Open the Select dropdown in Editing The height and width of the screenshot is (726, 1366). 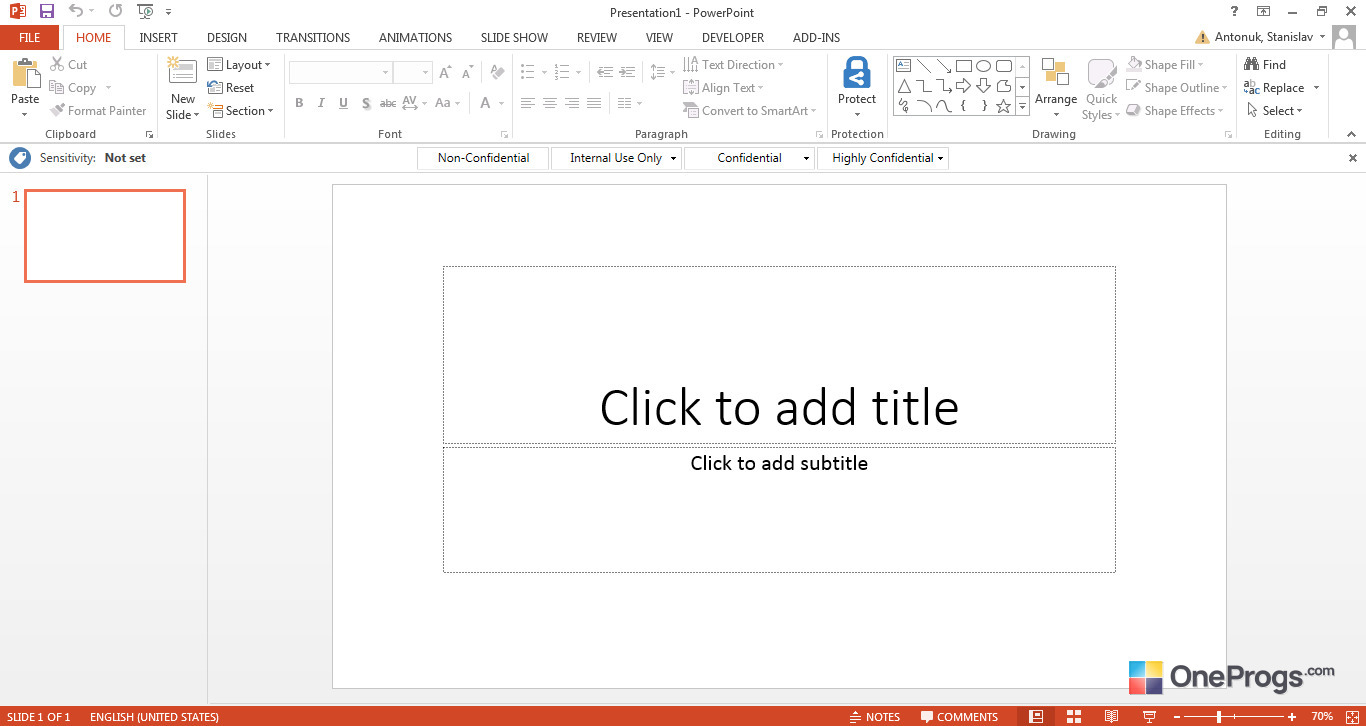1275,111
